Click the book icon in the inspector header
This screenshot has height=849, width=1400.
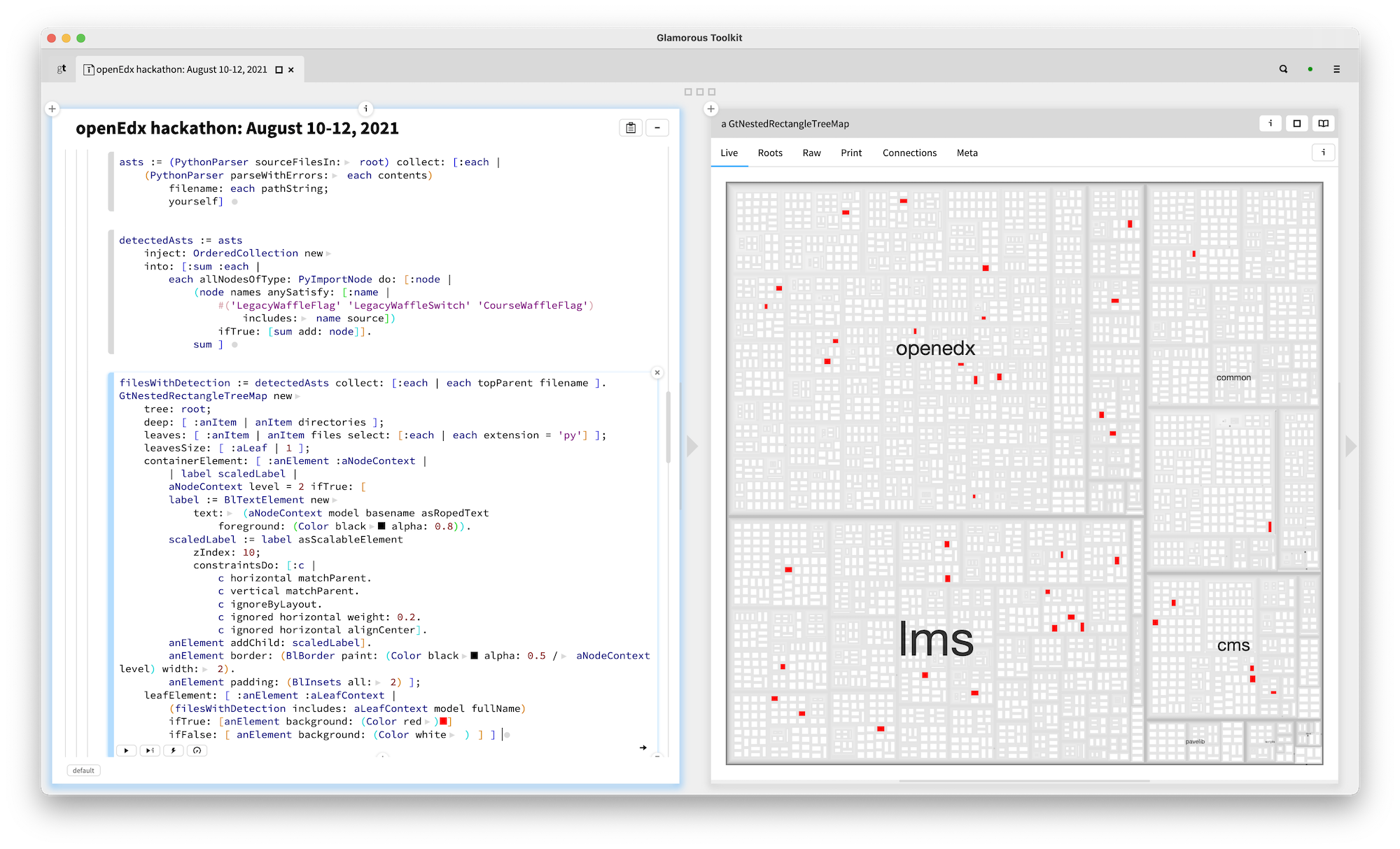1324,123
